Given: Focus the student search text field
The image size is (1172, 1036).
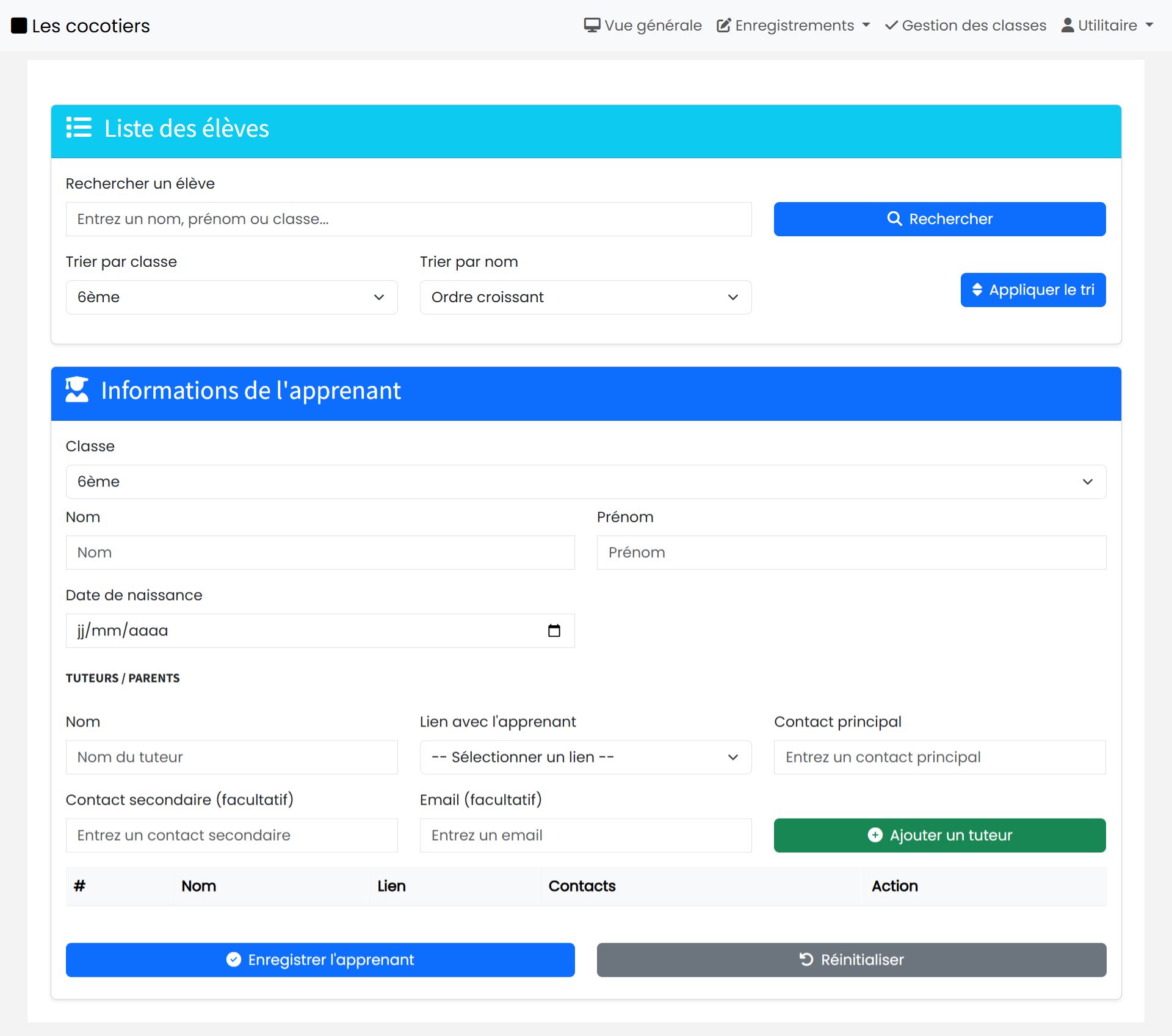Looking at the screenshot, I should 408,219.
